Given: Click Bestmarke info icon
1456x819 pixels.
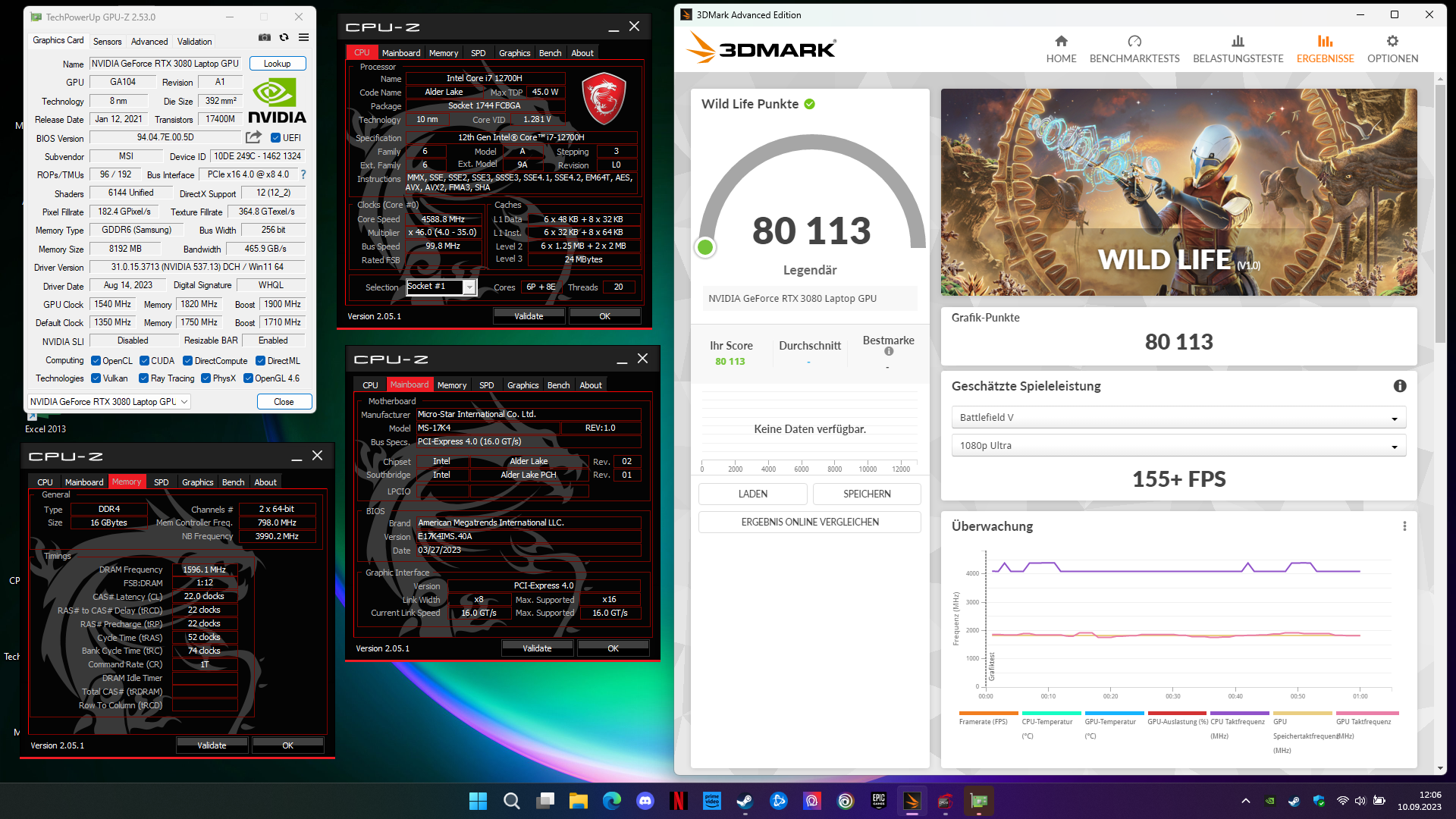Looking at the screenshot, I should (889, 351).
